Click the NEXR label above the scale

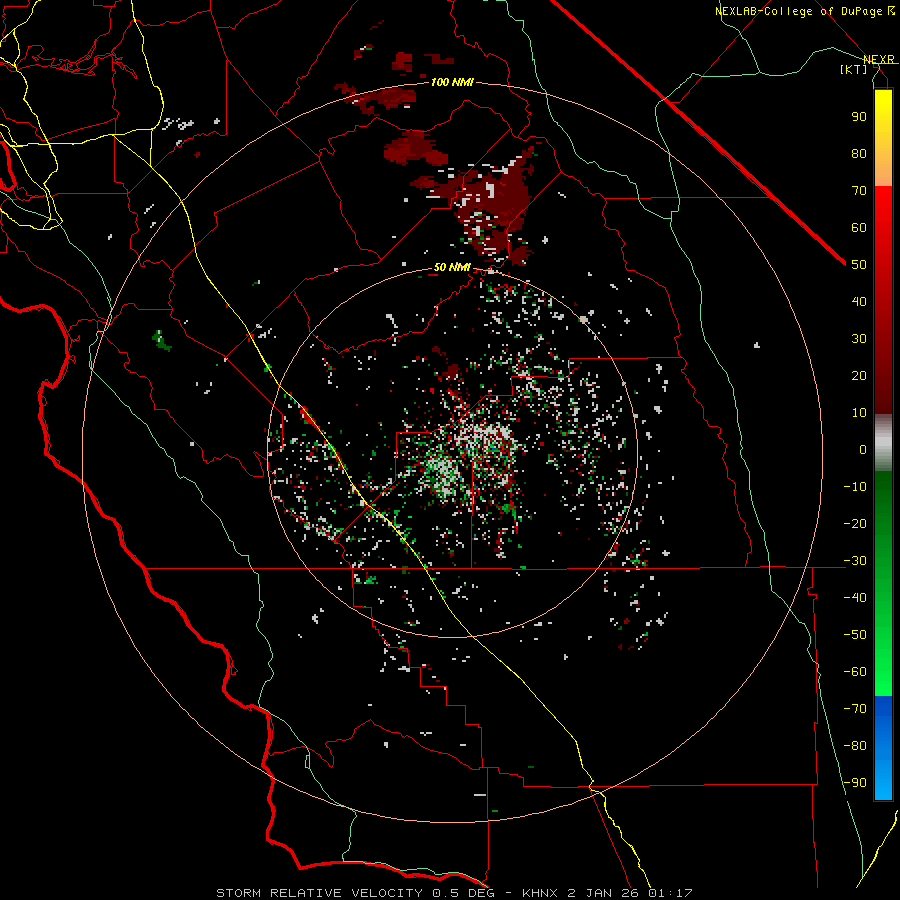[879, 60]
